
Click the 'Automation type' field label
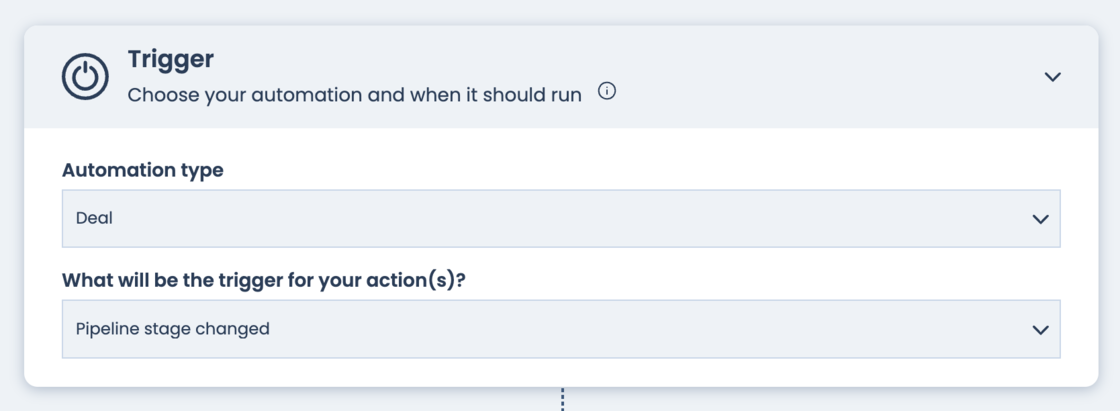[x=142, y=170]
